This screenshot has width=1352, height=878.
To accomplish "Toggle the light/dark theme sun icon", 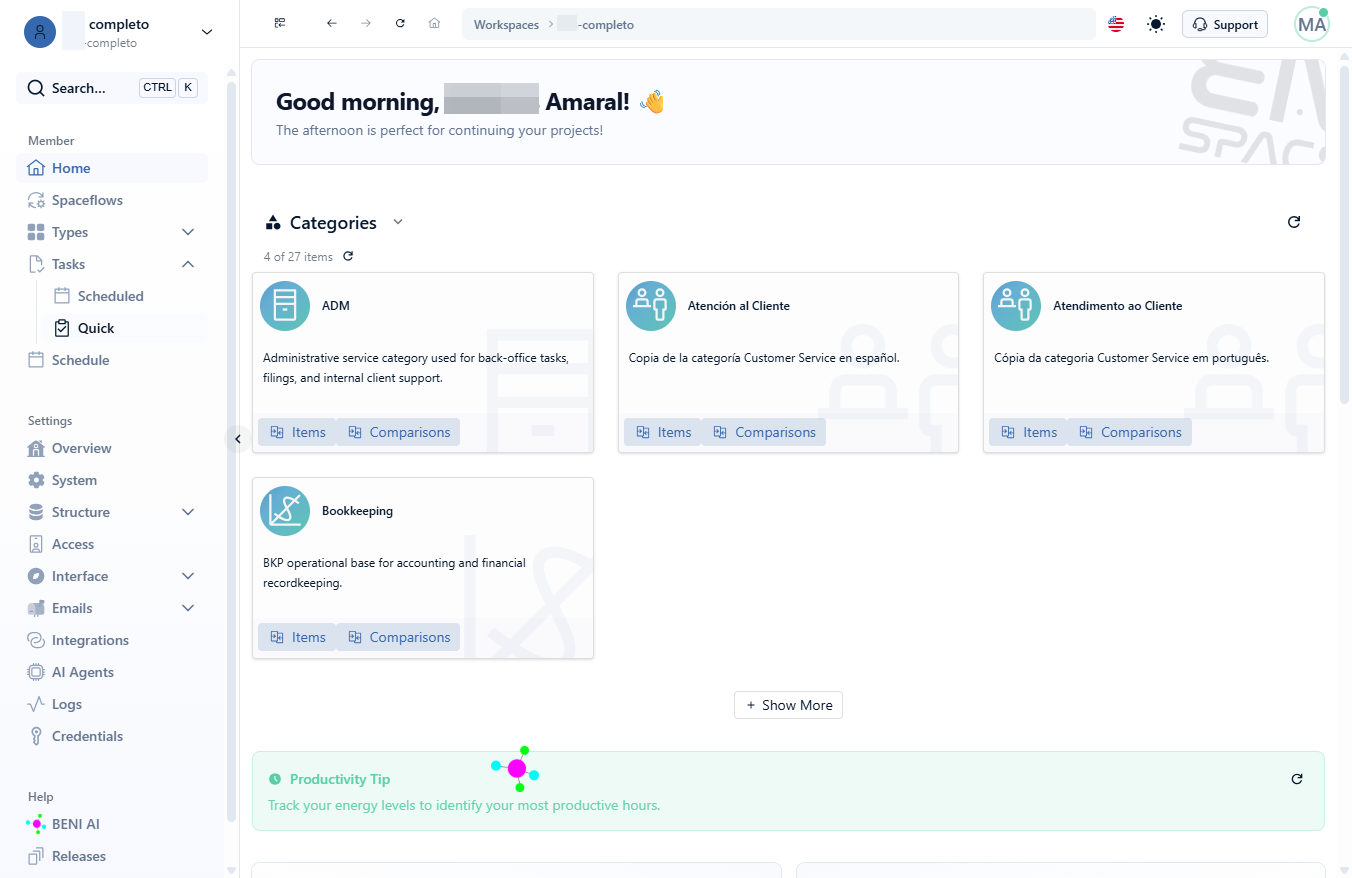I will 1156,24.
